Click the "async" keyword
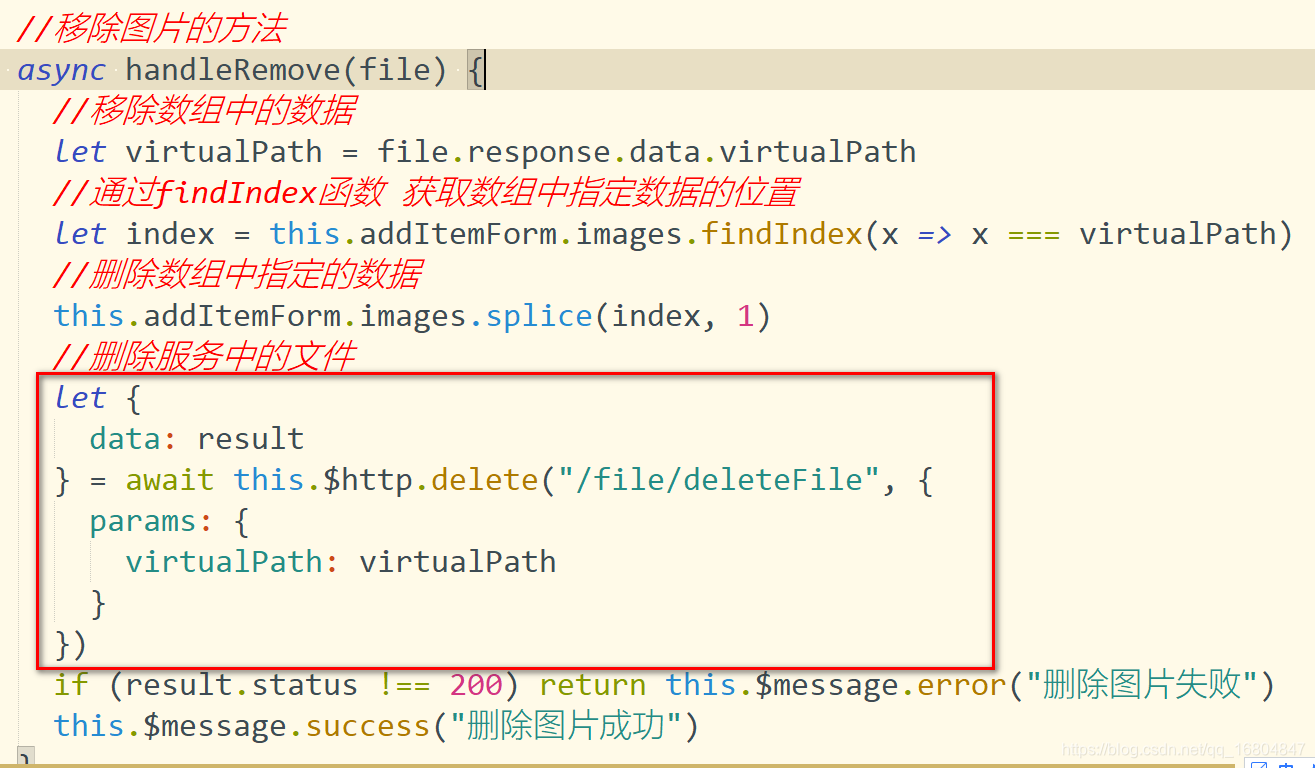1315x768 pixels. point(61,70)
